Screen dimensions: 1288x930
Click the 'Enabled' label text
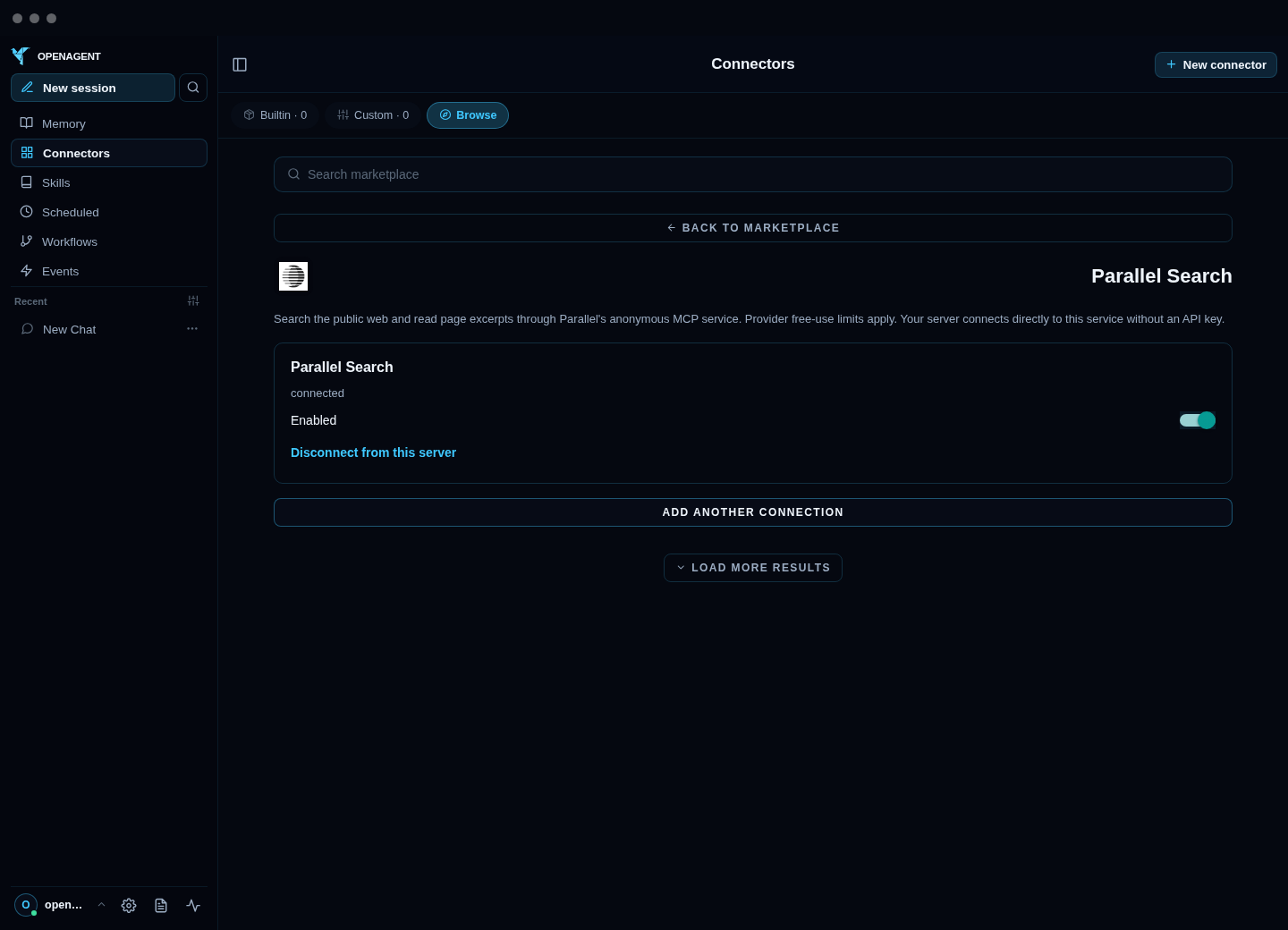(314, 420)
